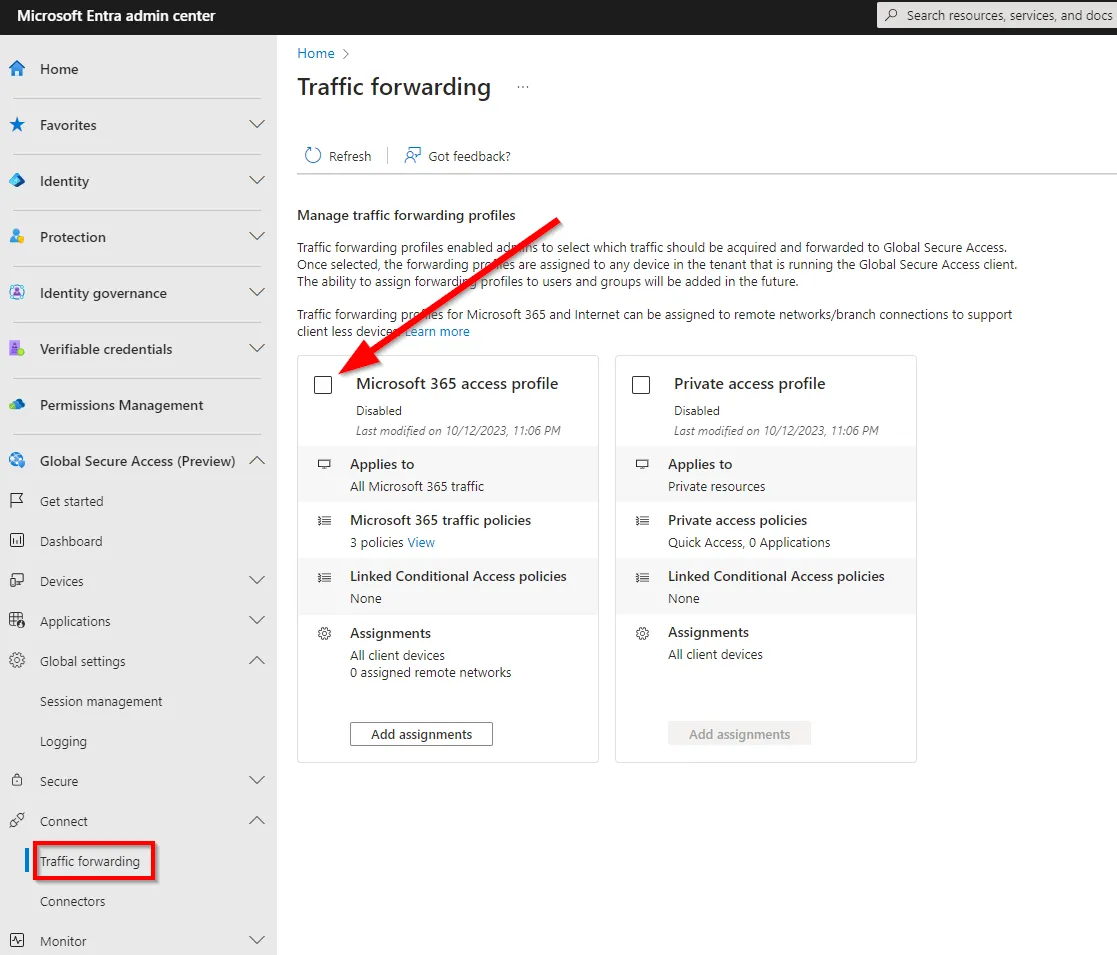Open the Connectors menu item
Viewport: 1117px width, 955px height.
pos(73,901)
